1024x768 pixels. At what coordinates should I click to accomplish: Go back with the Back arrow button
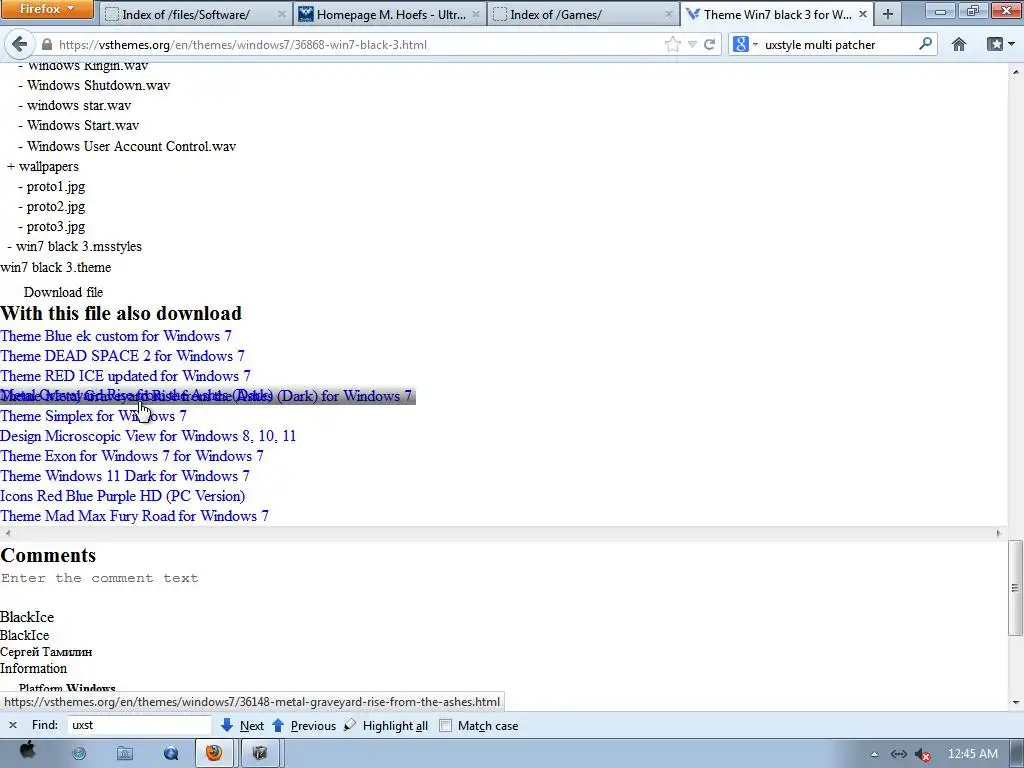(x=20, y=44)
